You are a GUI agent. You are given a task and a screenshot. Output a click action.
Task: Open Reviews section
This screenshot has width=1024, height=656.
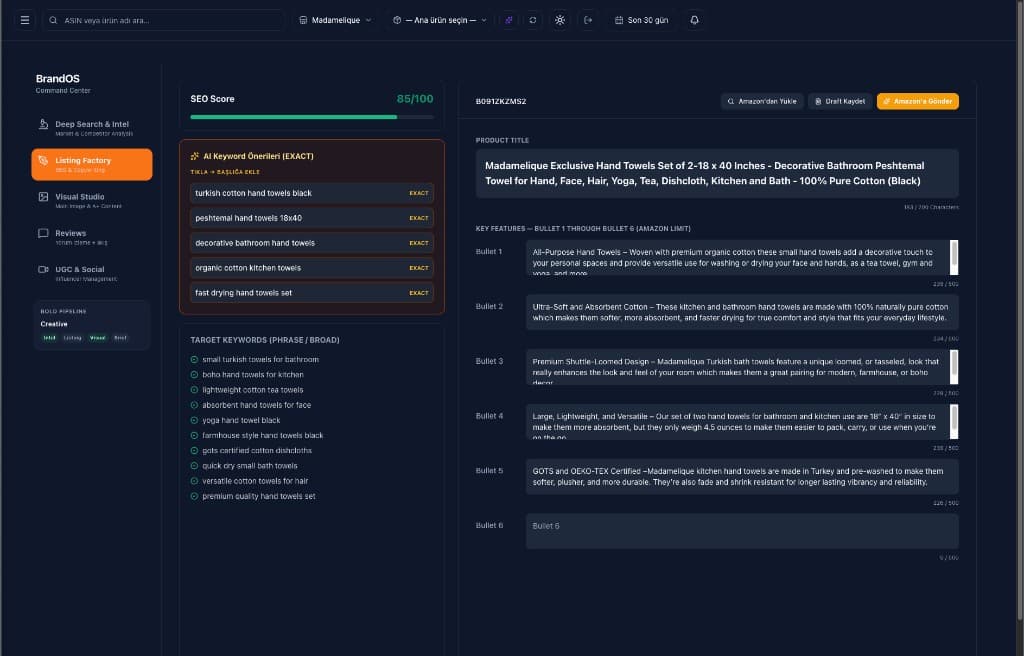tap(91, 237)
